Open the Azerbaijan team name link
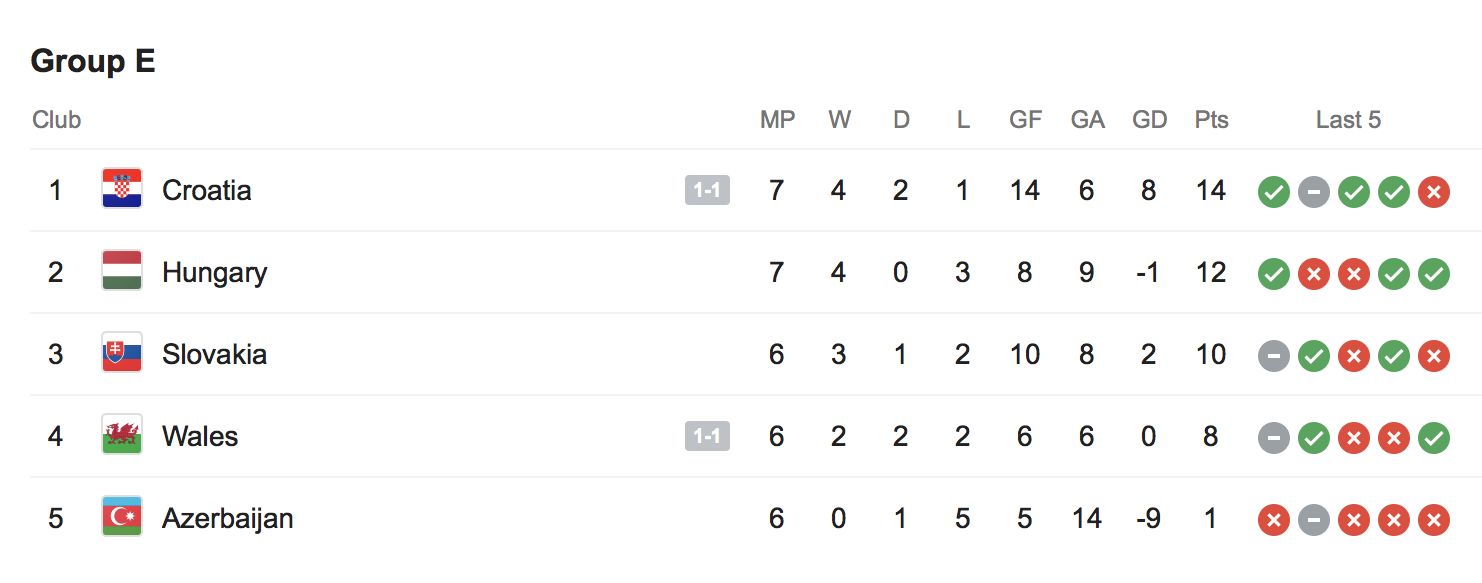Viewport: 1482px width, 583px height. click(227, 518)
